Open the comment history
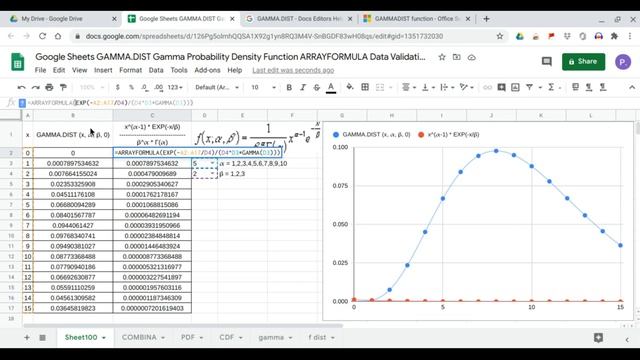Image resolution: width=640 pixels, height=360 pixels. pos(547,62)
